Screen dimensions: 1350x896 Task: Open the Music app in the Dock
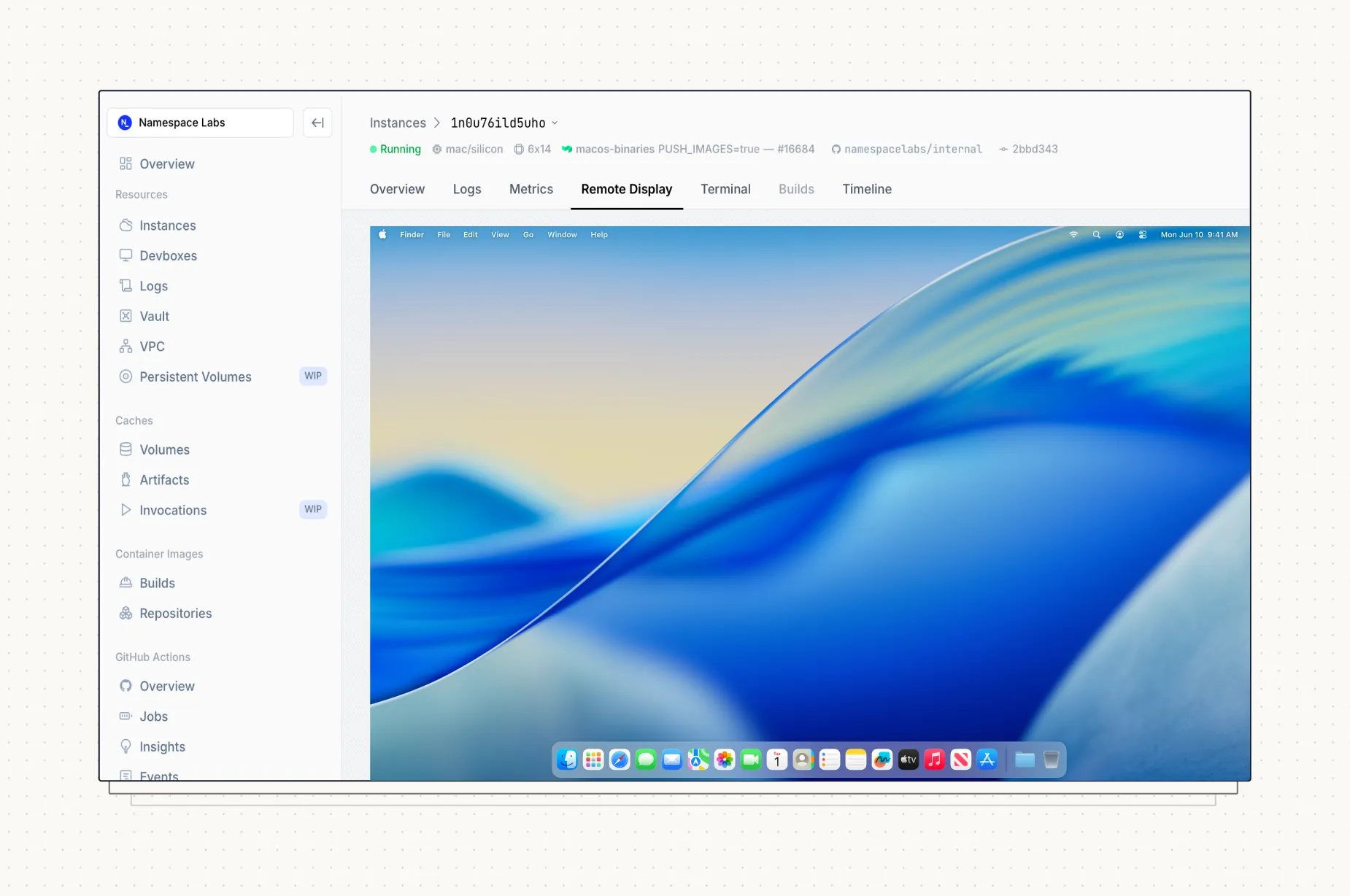935,760
